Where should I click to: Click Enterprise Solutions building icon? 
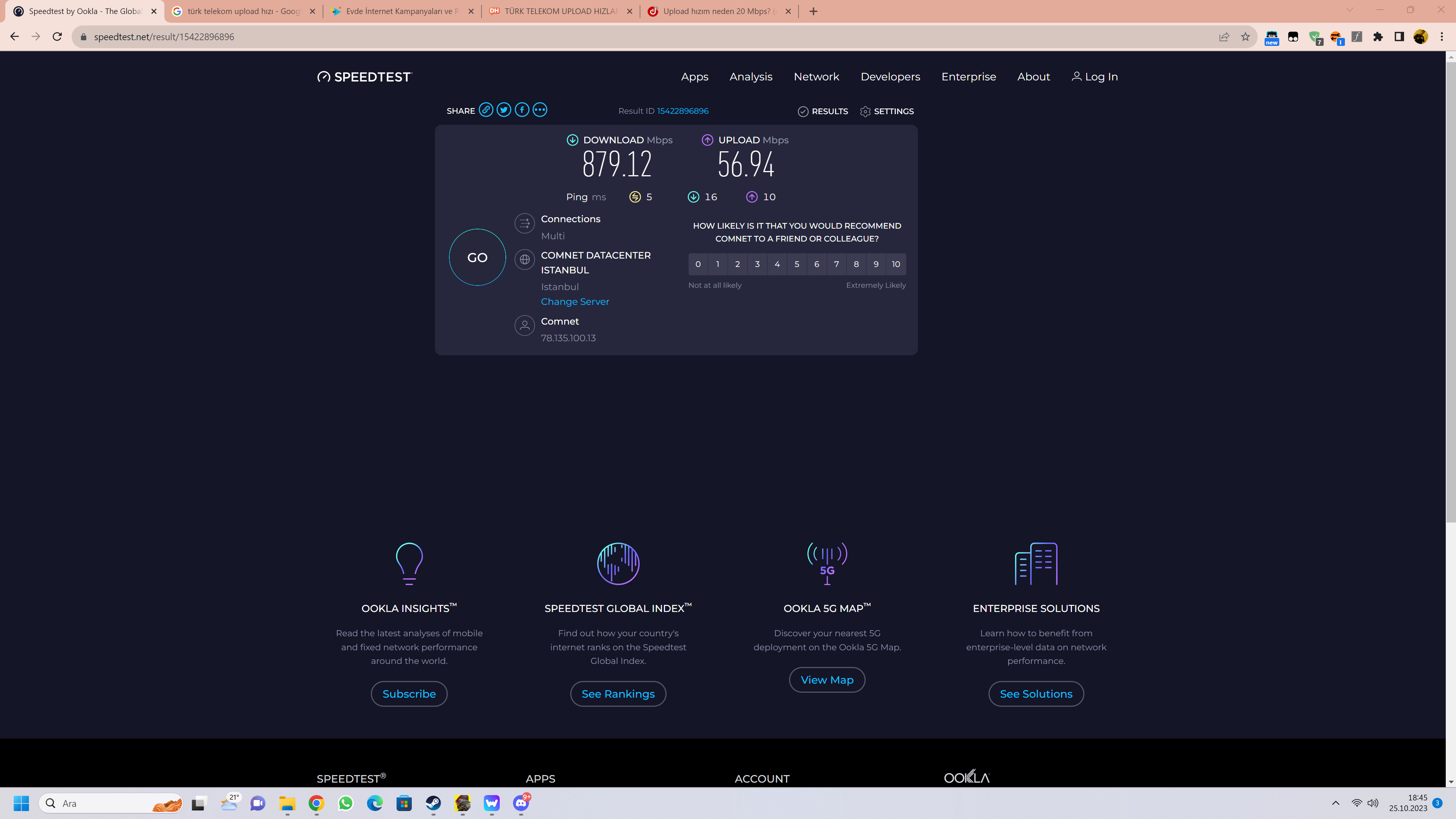[x=1036, y=563]
